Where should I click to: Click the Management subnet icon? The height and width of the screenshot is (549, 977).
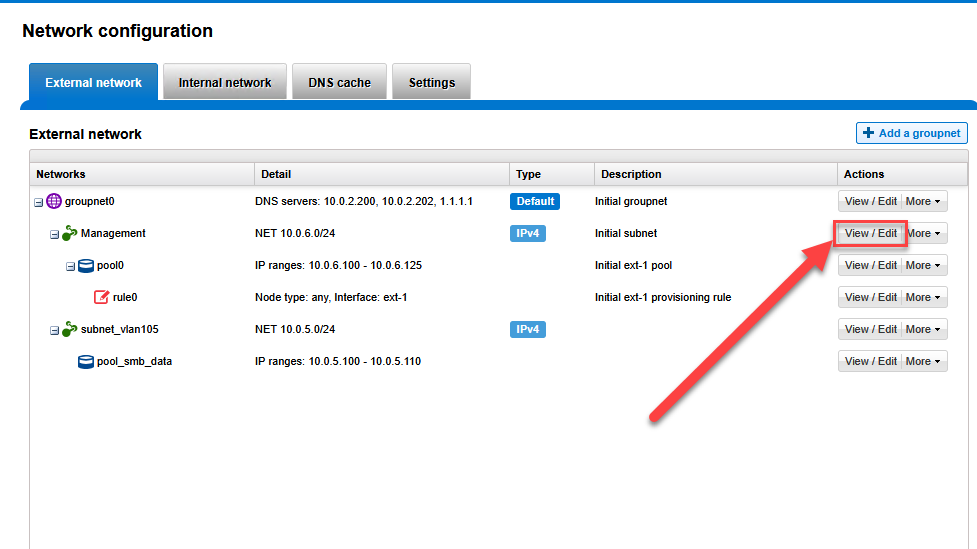tap(70, 233)
